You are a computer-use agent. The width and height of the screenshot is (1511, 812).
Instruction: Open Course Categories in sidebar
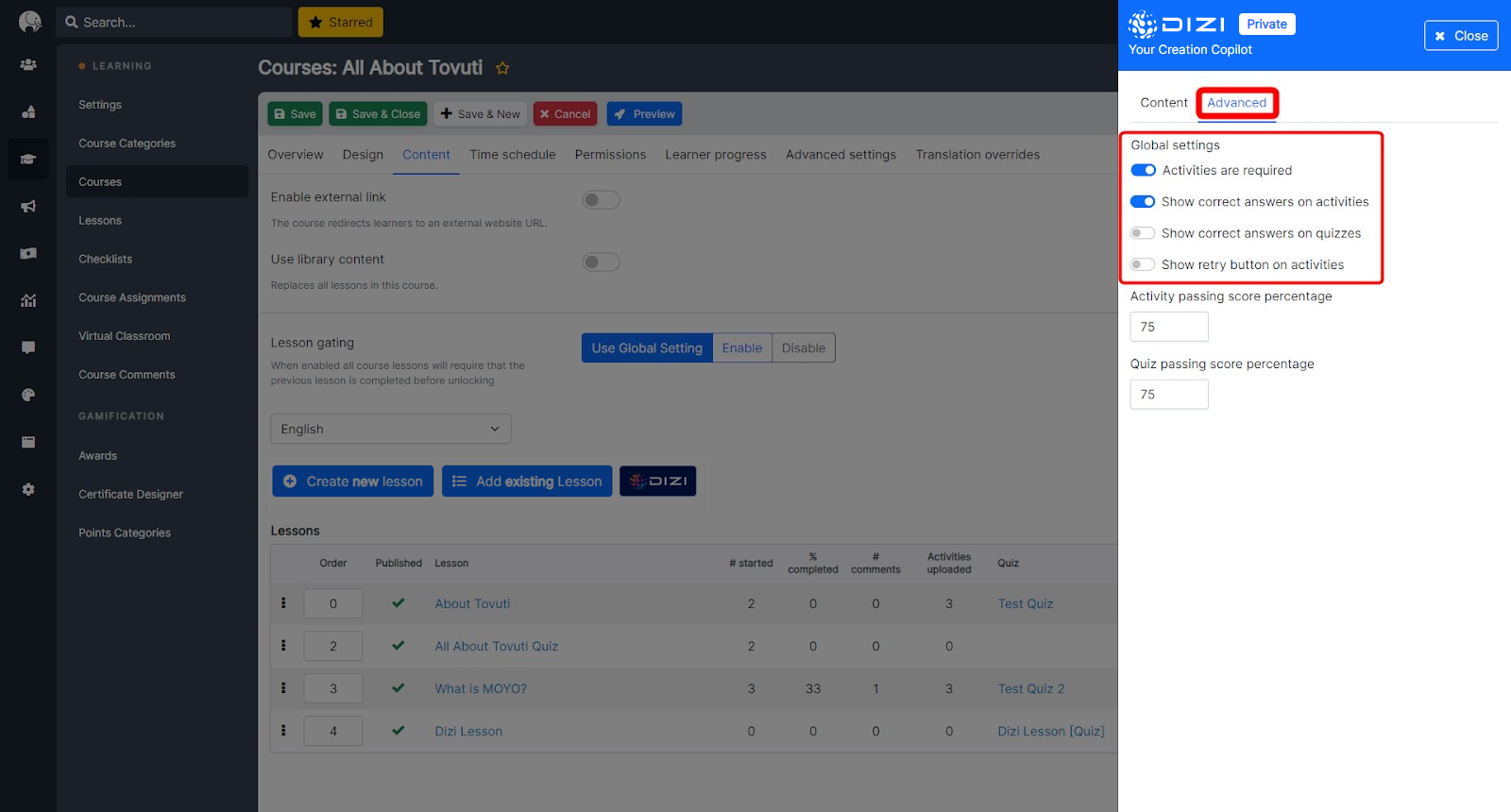click(x=127, y=144)
